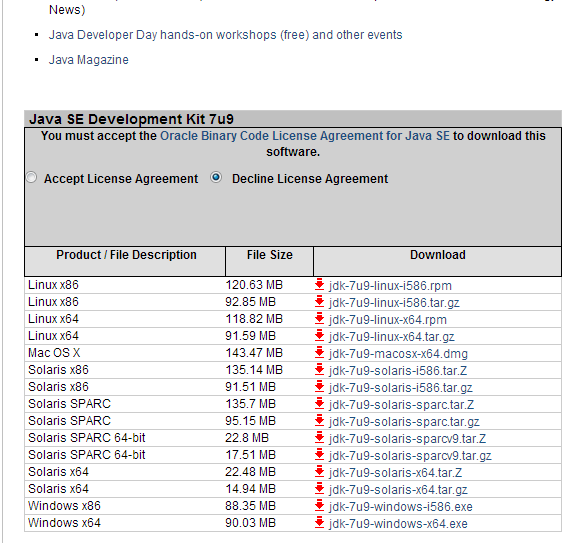Click the 14.94 MB file size cell
Viewport: 580px width, 543px height.
[250, 489]
